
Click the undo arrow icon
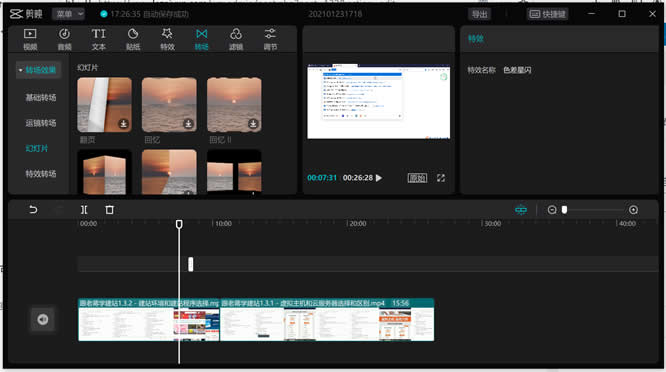pyautogui.click(x=33, y=210)
